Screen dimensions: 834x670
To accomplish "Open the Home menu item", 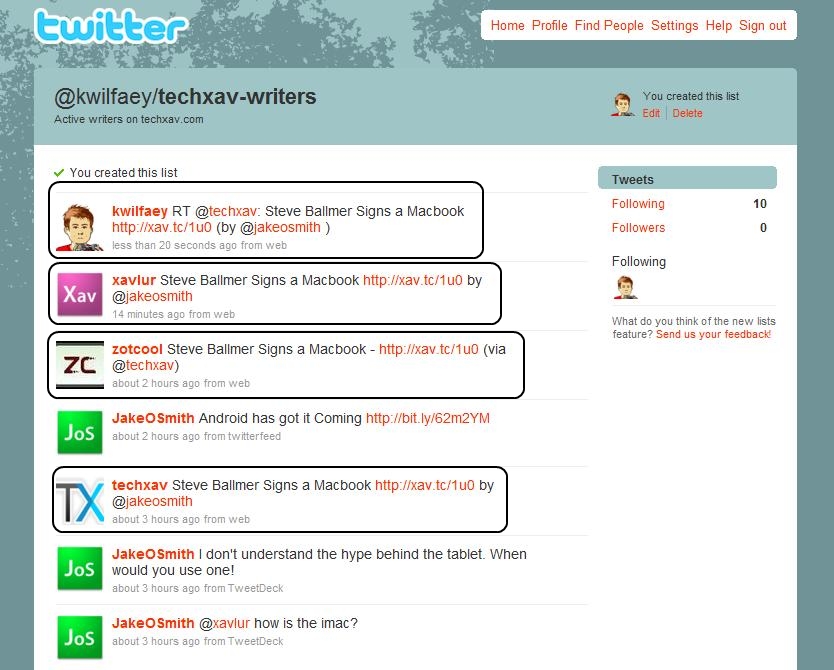I will (507, 26).
